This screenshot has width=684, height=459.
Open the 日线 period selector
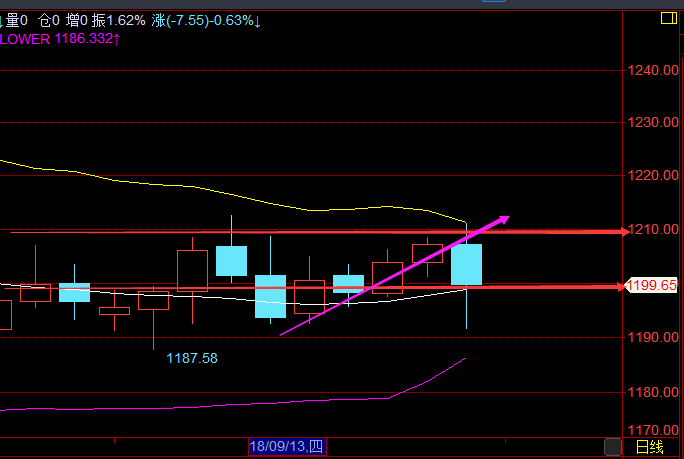pyautogui.click(x=648, y=447)
